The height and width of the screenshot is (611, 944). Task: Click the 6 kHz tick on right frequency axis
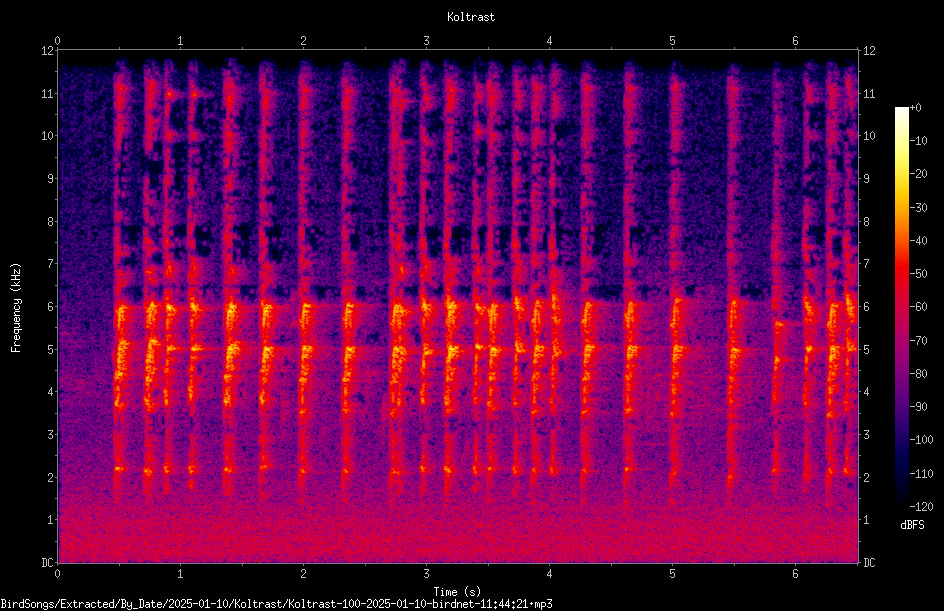[x=866, y=307]
